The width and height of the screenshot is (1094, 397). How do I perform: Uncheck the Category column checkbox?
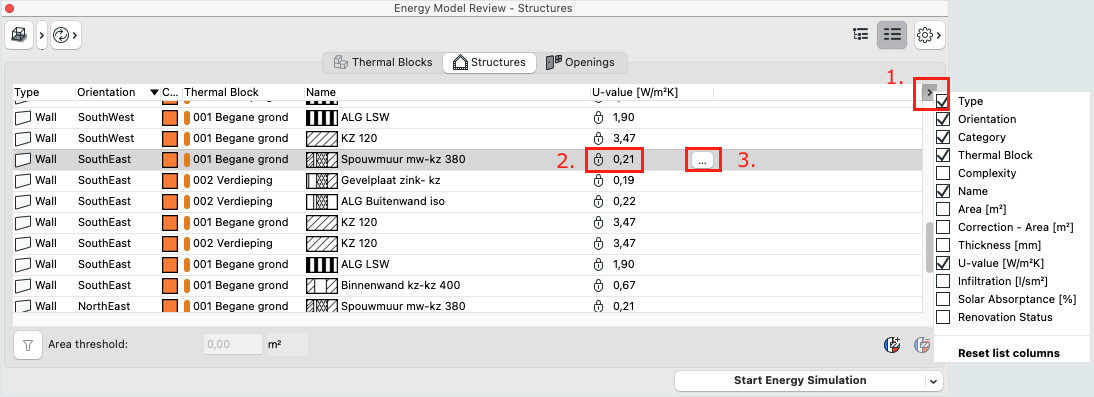pyautogui.click(x=943, y=137)
